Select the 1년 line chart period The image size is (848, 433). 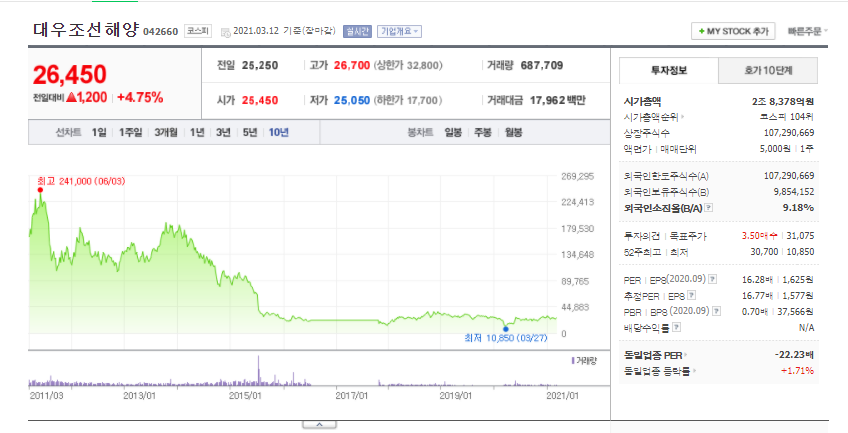pos(197,132)
